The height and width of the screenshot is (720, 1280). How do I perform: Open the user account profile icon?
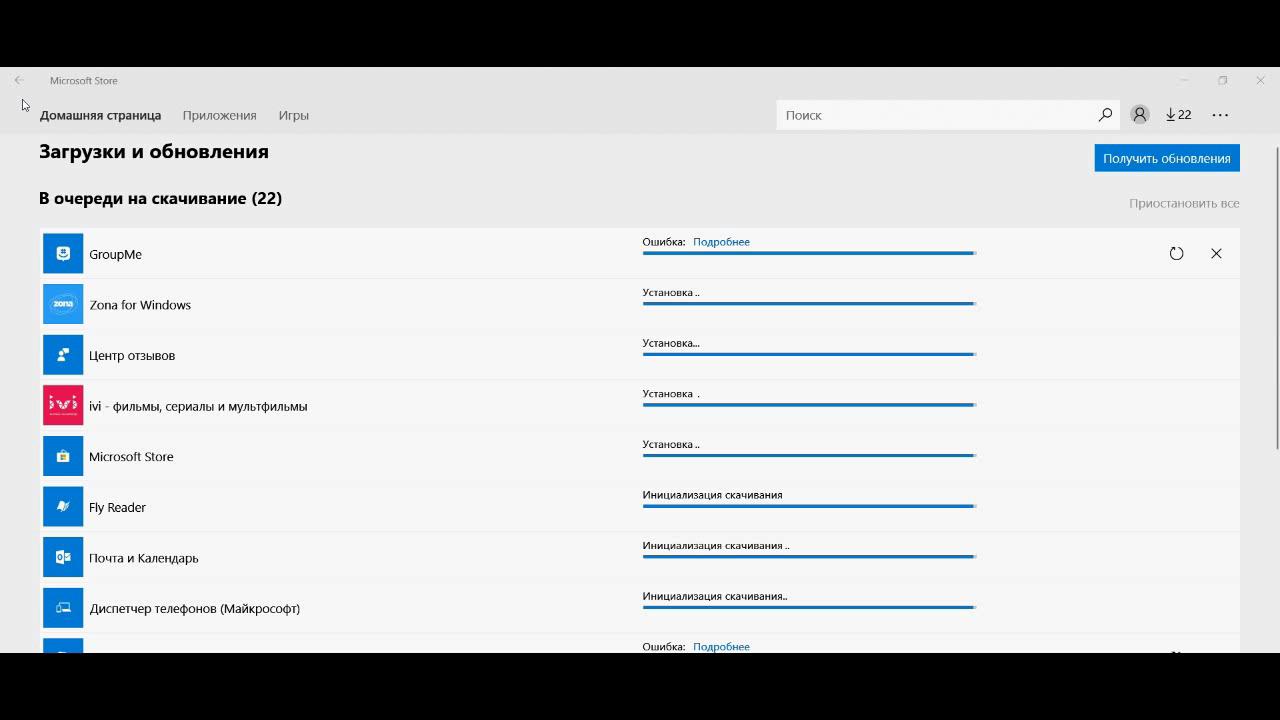point(1139,115)
